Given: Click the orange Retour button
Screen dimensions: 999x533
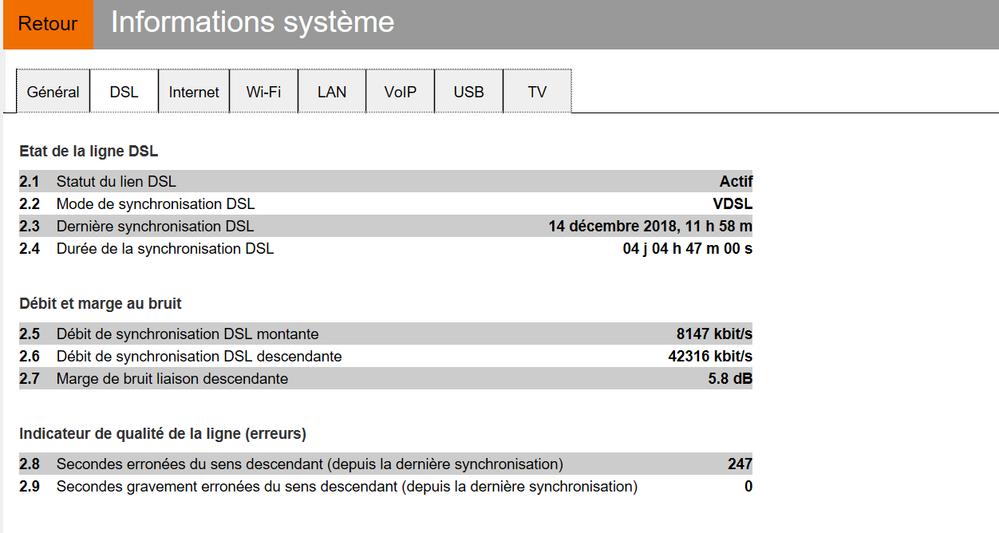Looking at the screenshot, I should click(47, 24).
